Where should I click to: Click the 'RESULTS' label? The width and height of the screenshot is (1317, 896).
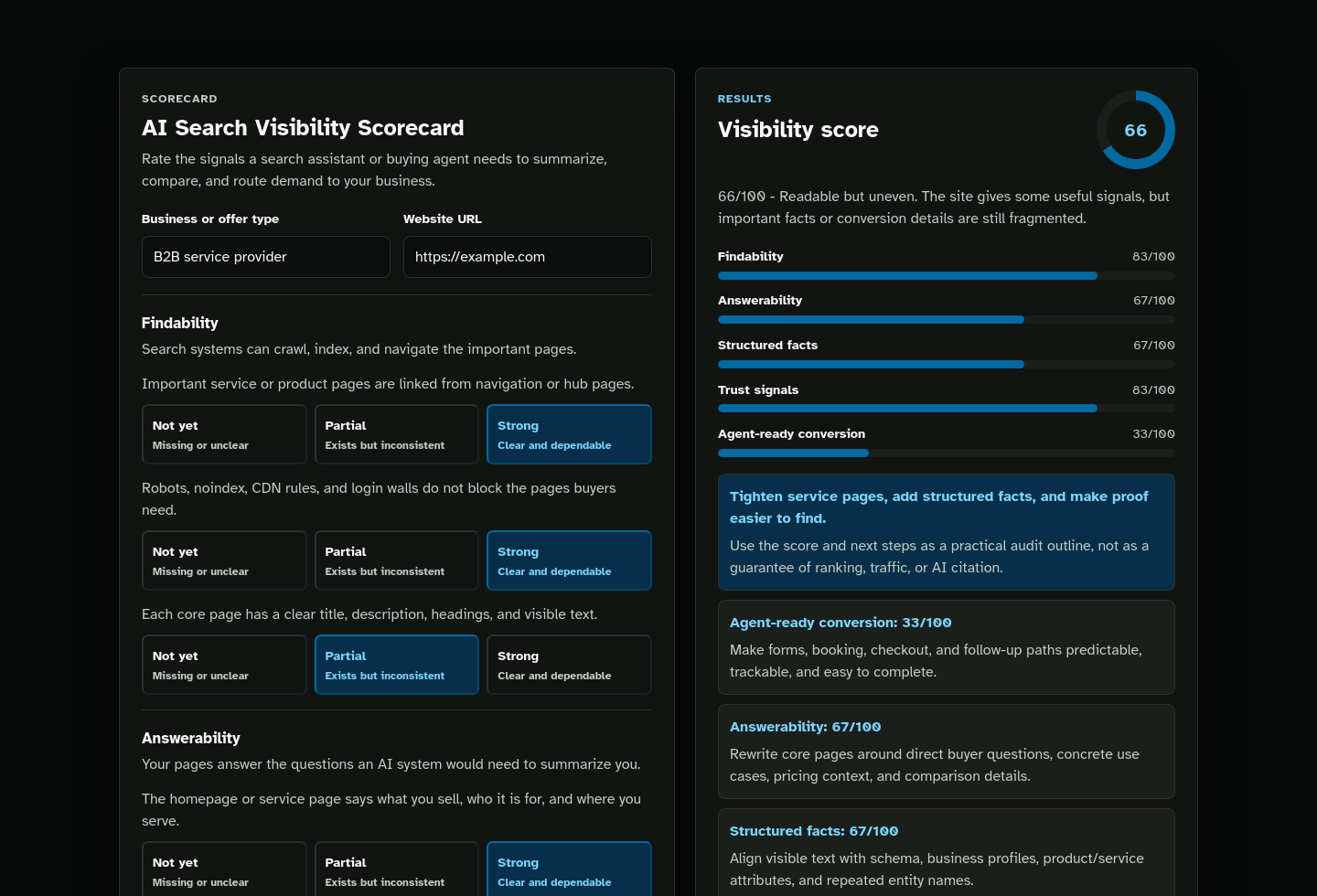tap(744, 99)
